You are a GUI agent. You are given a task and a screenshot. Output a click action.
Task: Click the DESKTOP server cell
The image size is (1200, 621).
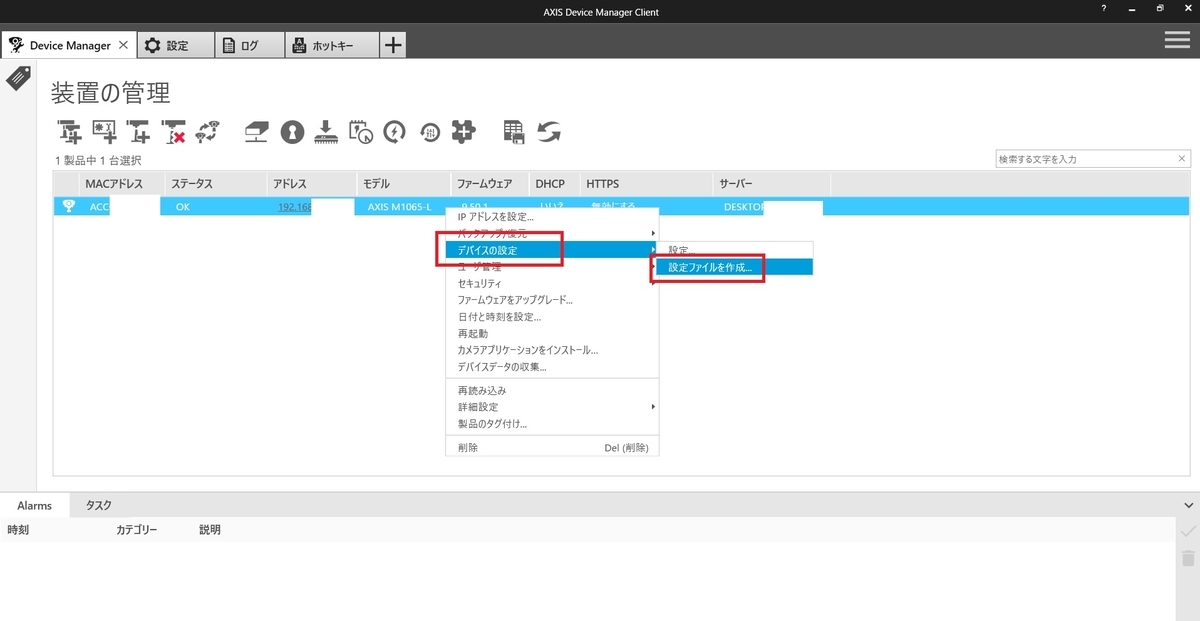point(744,207)
